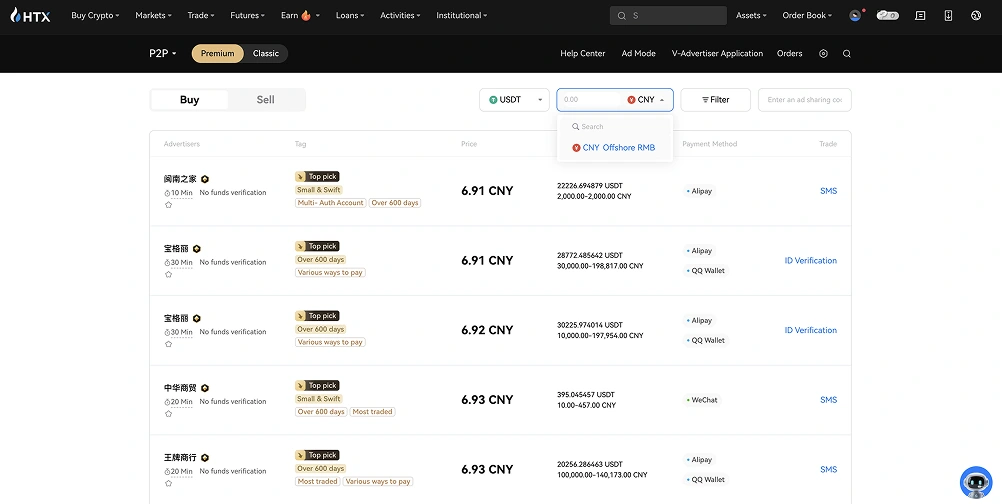Open P2P settings gear icon
The height and width of the screenshot is (504, 1002).
click(x=823, y=54)
